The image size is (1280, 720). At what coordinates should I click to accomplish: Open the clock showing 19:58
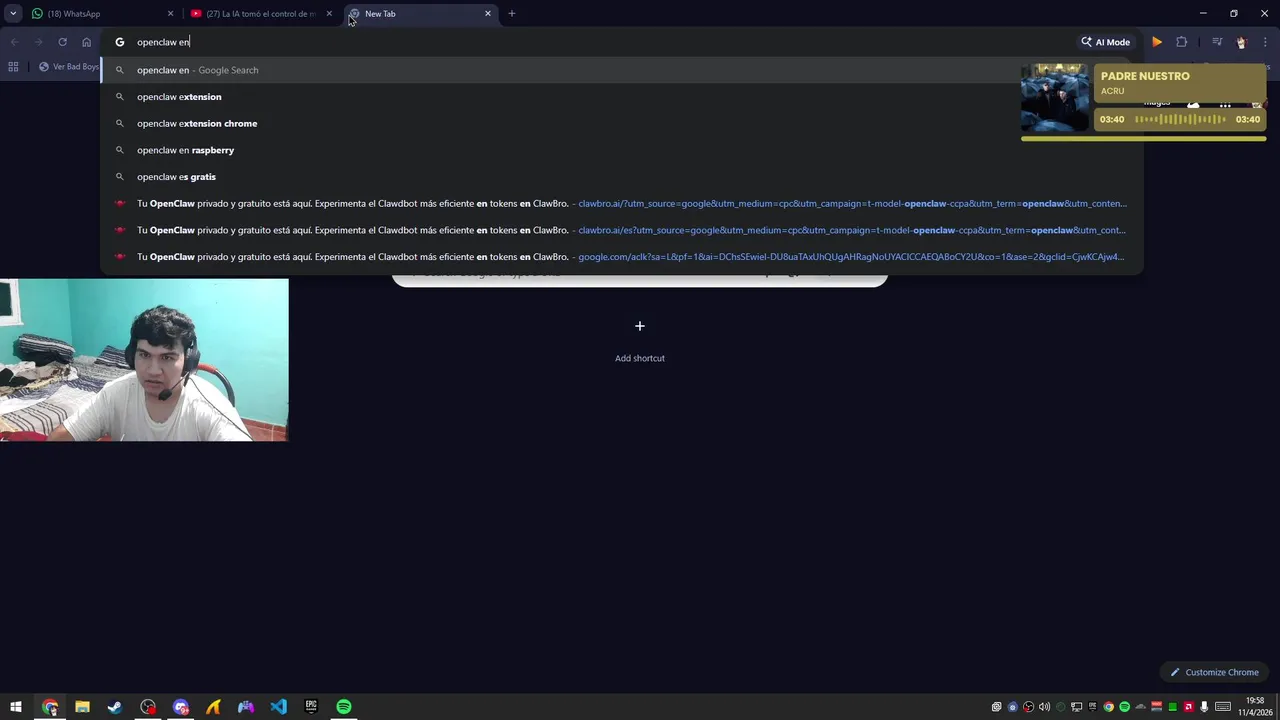coord(1255,707)
